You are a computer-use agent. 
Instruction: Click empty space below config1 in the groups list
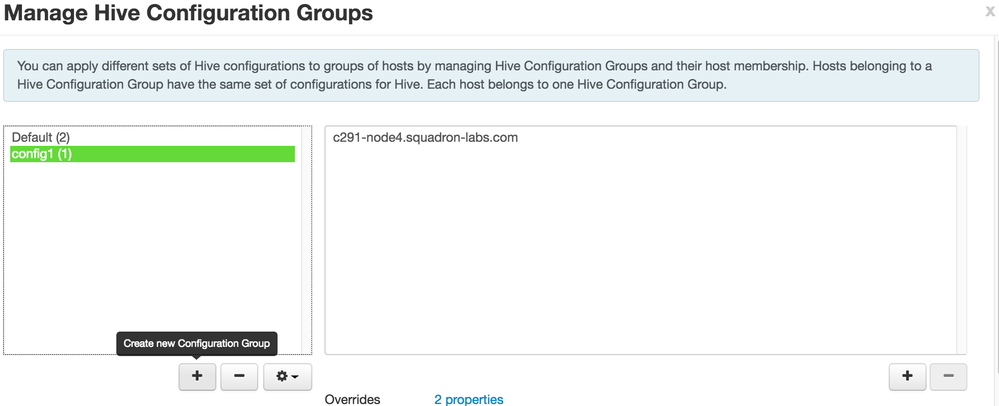[150, 250]
